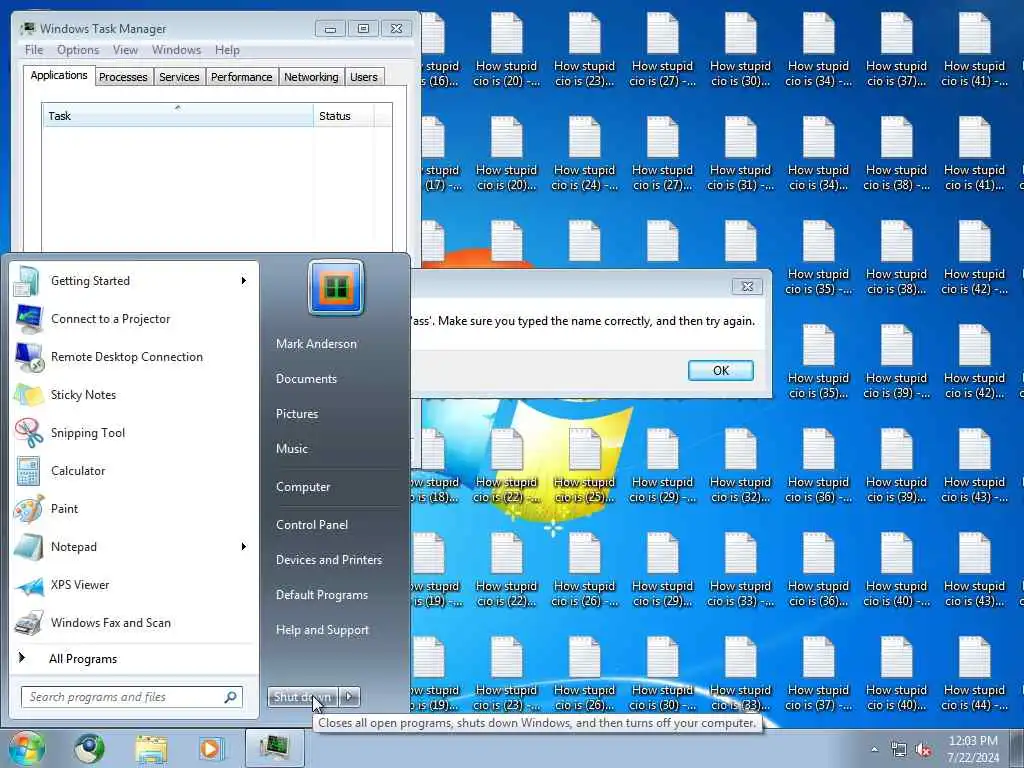
Task: Close the error dialog with X
Action: [747, 286]
